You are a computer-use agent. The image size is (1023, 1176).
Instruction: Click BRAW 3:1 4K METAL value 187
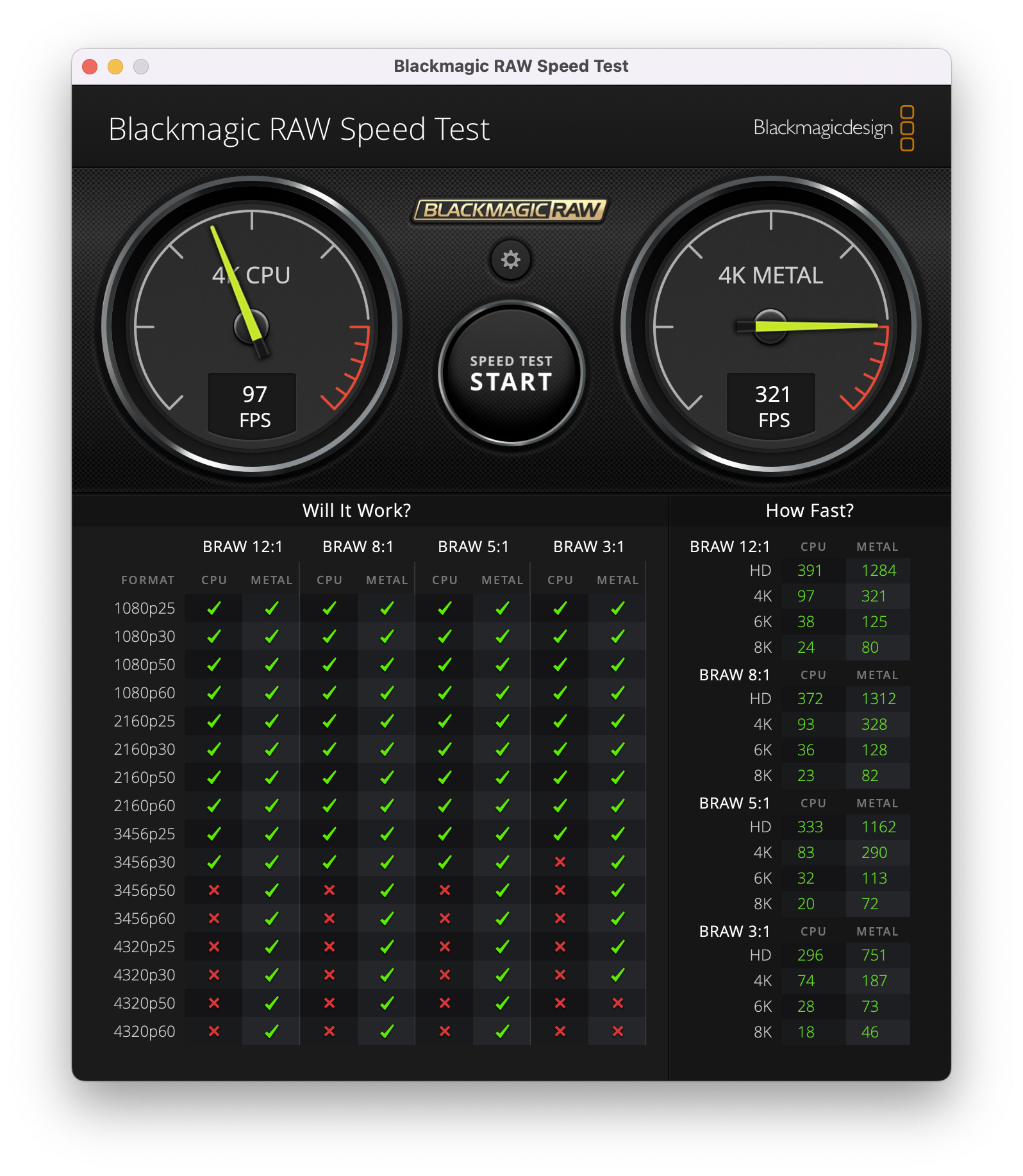pos(874,980)
